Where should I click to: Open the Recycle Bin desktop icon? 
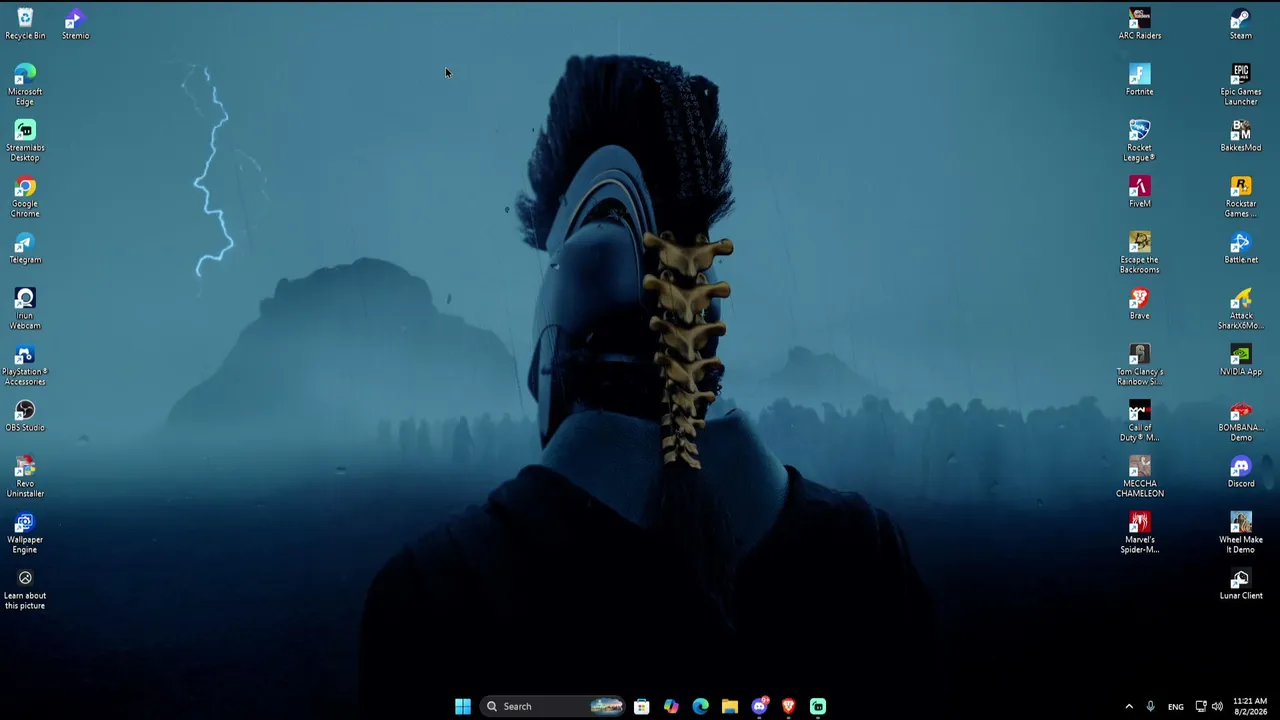pos(25,24)
